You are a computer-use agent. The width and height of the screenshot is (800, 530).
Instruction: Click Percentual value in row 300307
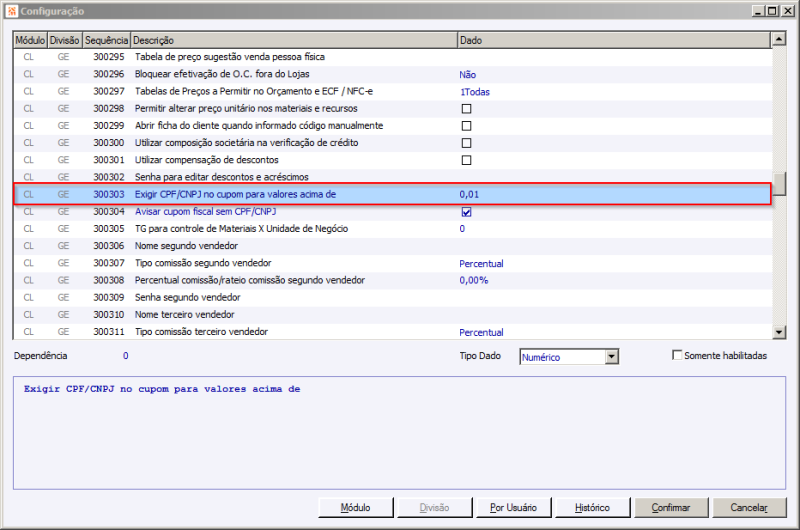tap(481, 264)
